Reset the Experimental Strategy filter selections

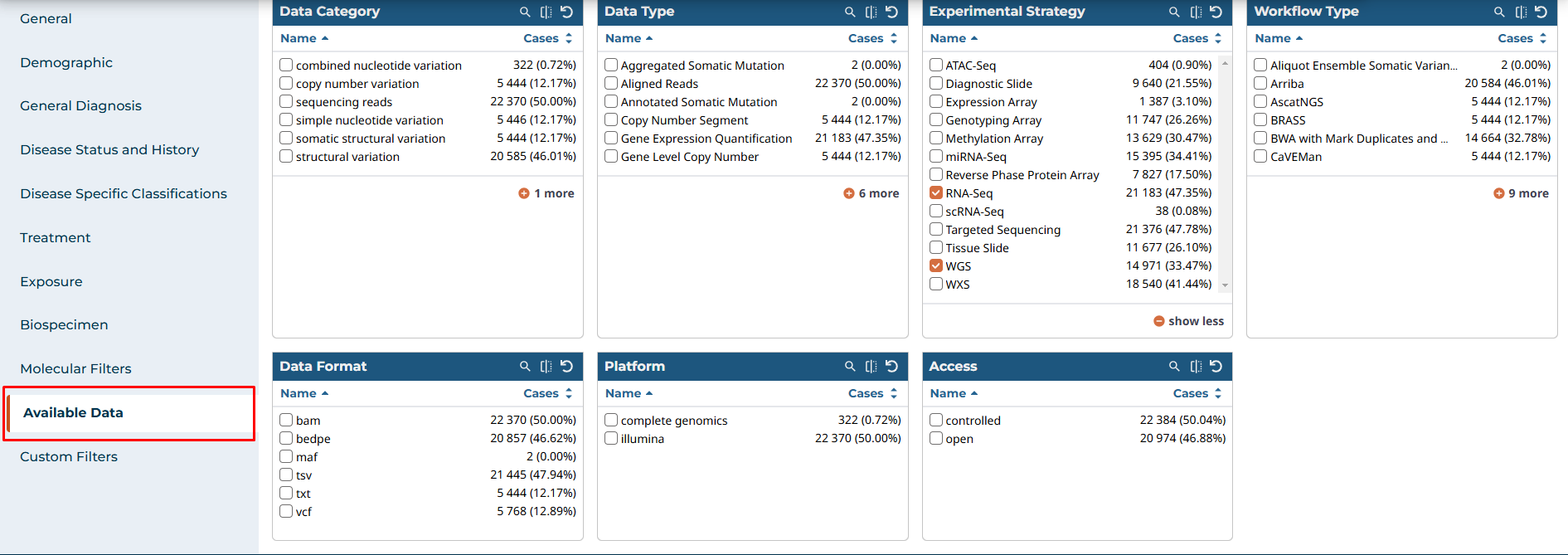pos(1216,12)
